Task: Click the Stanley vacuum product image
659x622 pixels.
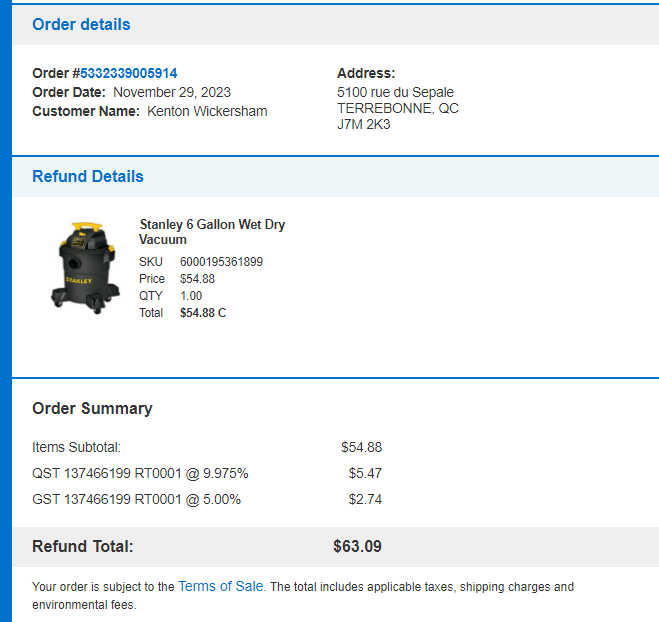Action: pyautogui.click(x=86, y=268)
